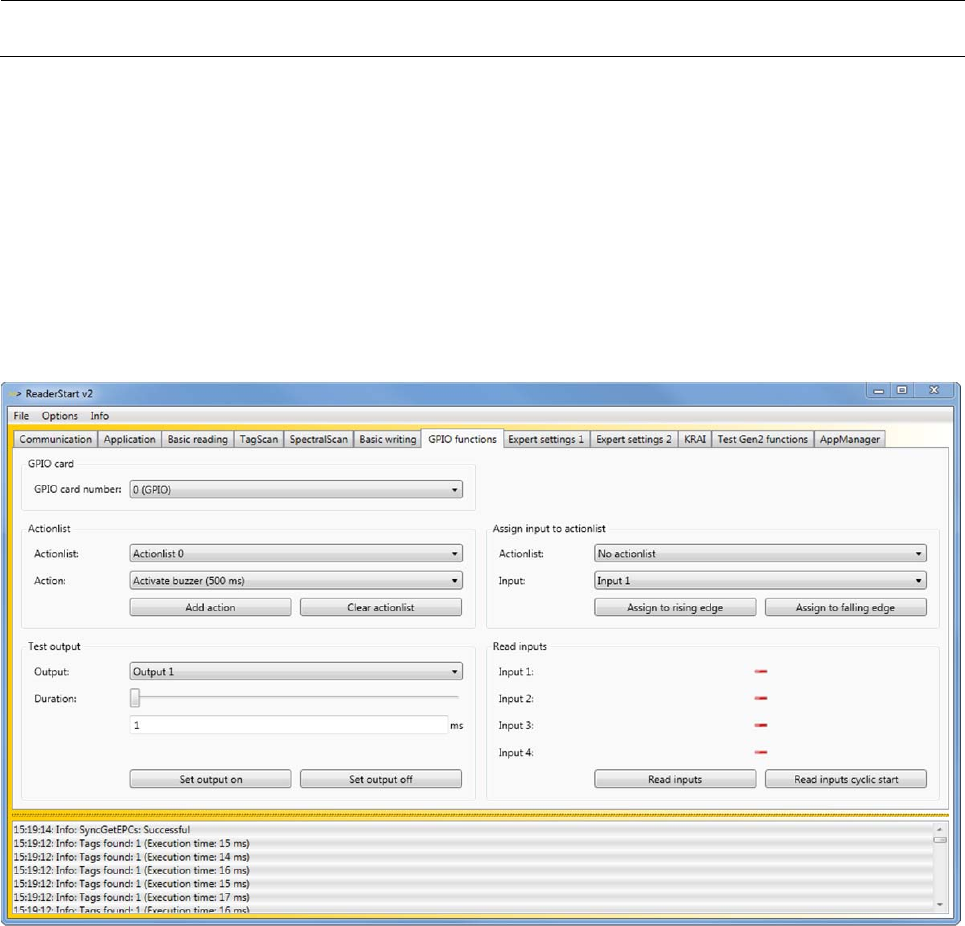Expand the Actionlist 0 dropdown

(x=296, y=554)
